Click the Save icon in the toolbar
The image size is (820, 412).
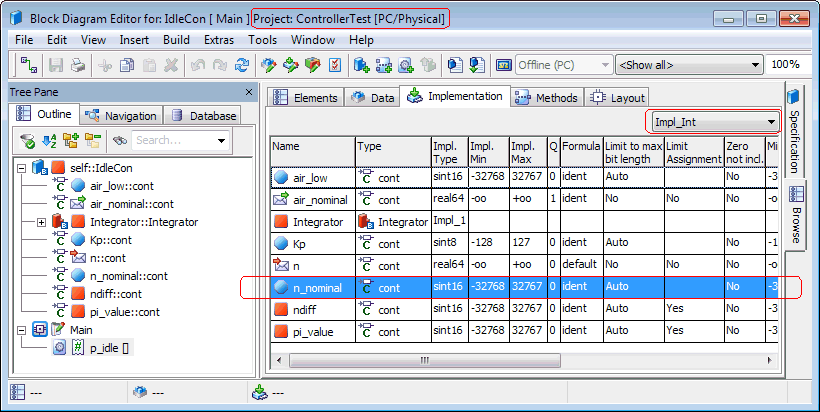pyautogui.click(x=56, y=65)
